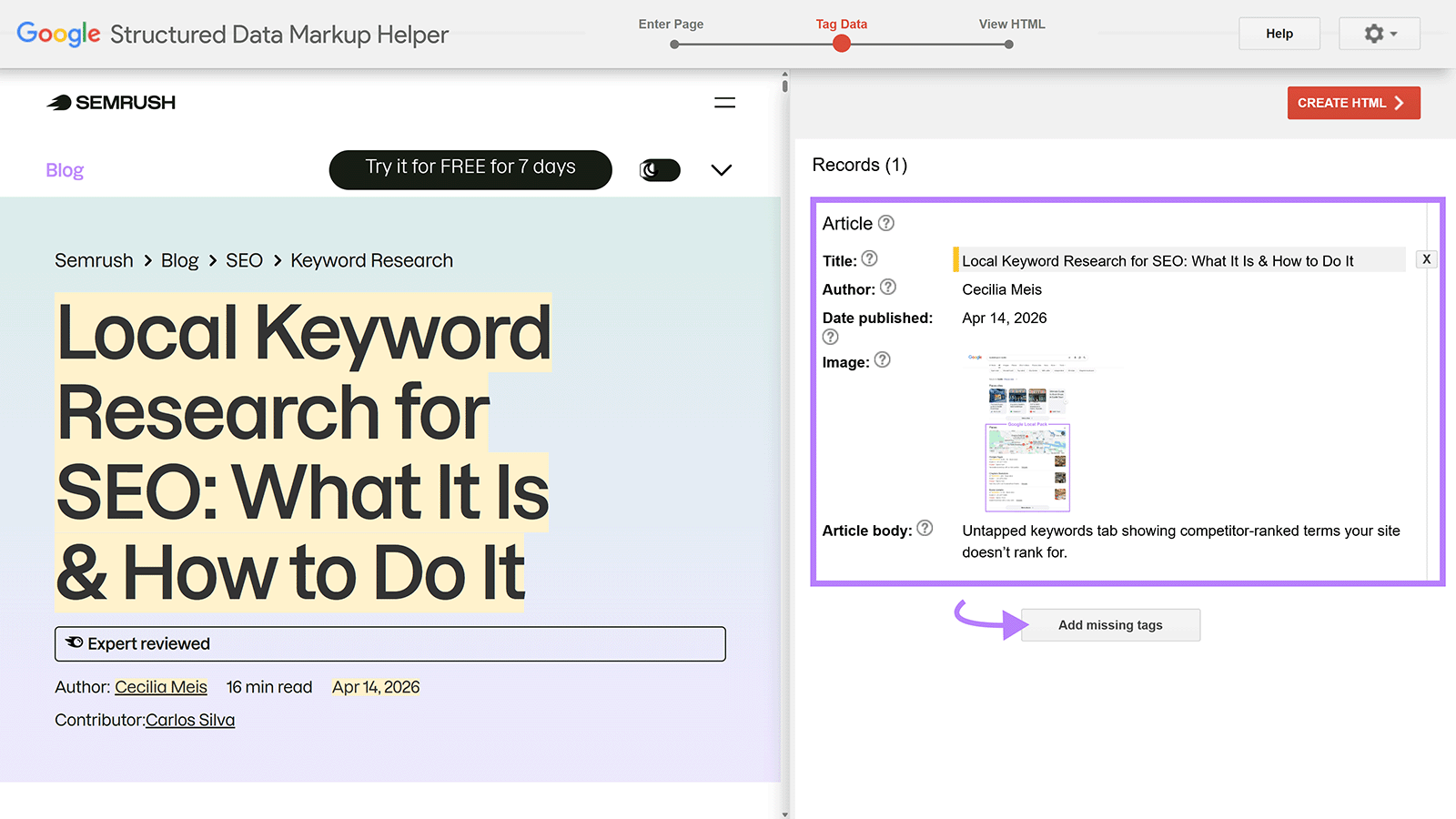The image size is (1456, 819).
Task: Click the Title help question mark icon
Action: tap(870, 259)
